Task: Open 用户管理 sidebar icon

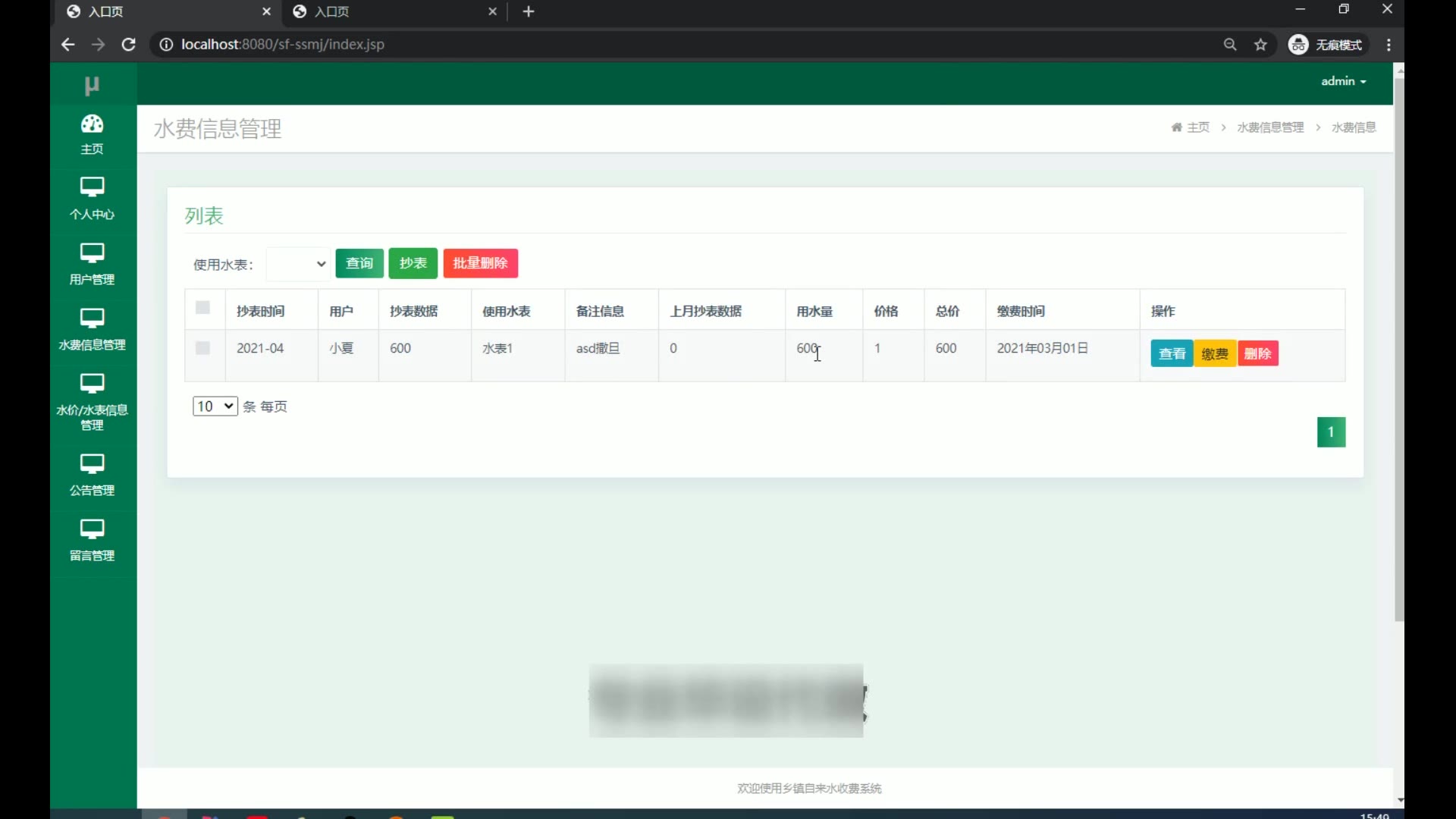Action: coord(92,253)
